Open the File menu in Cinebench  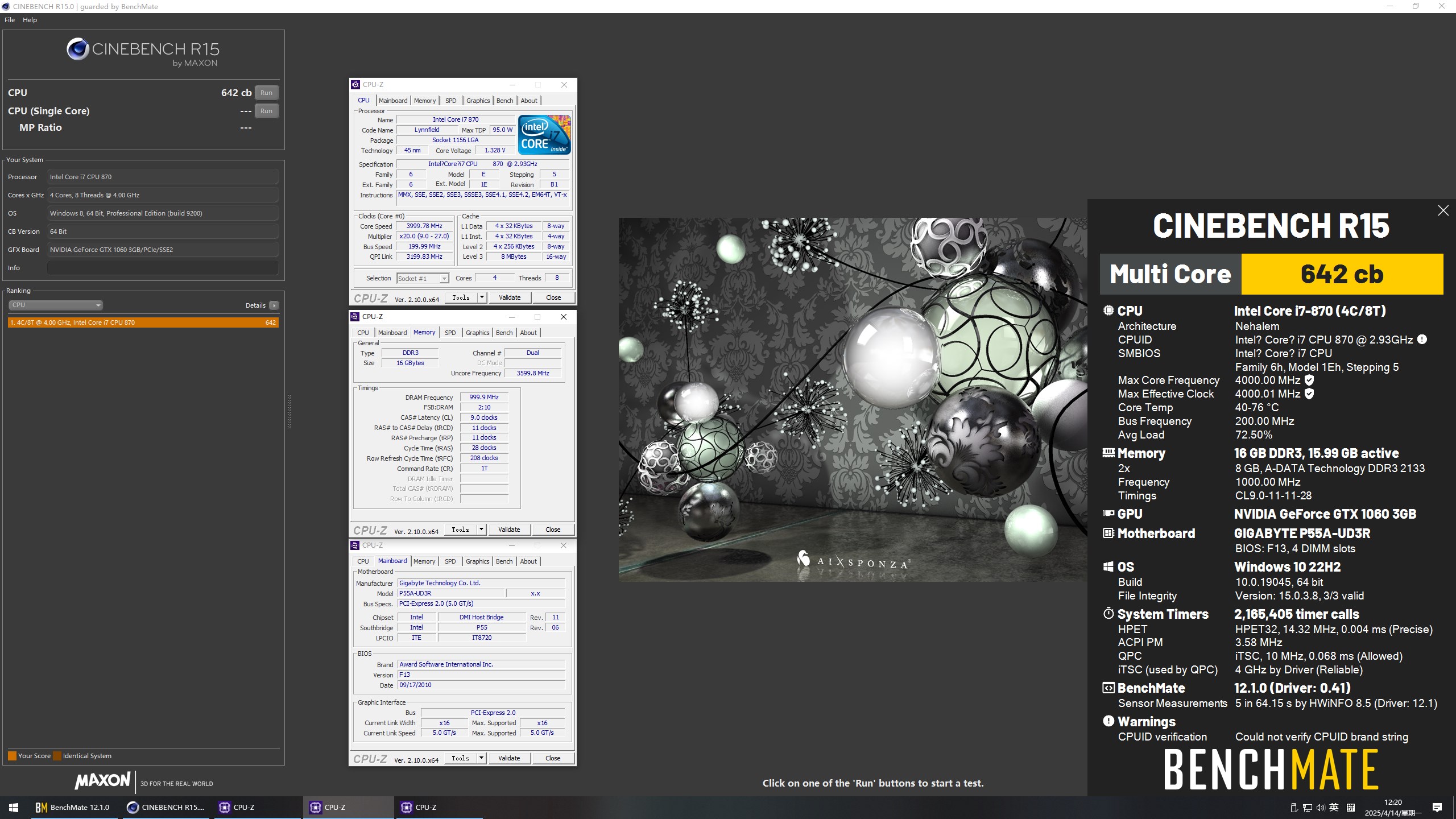10,19
